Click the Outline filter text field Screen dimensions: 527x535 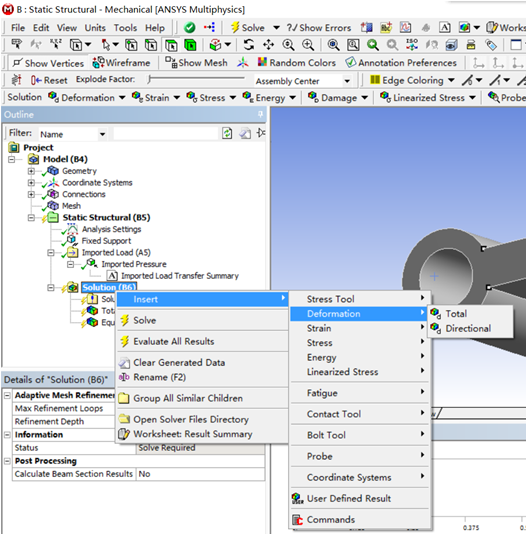click(x=165, y=133)
